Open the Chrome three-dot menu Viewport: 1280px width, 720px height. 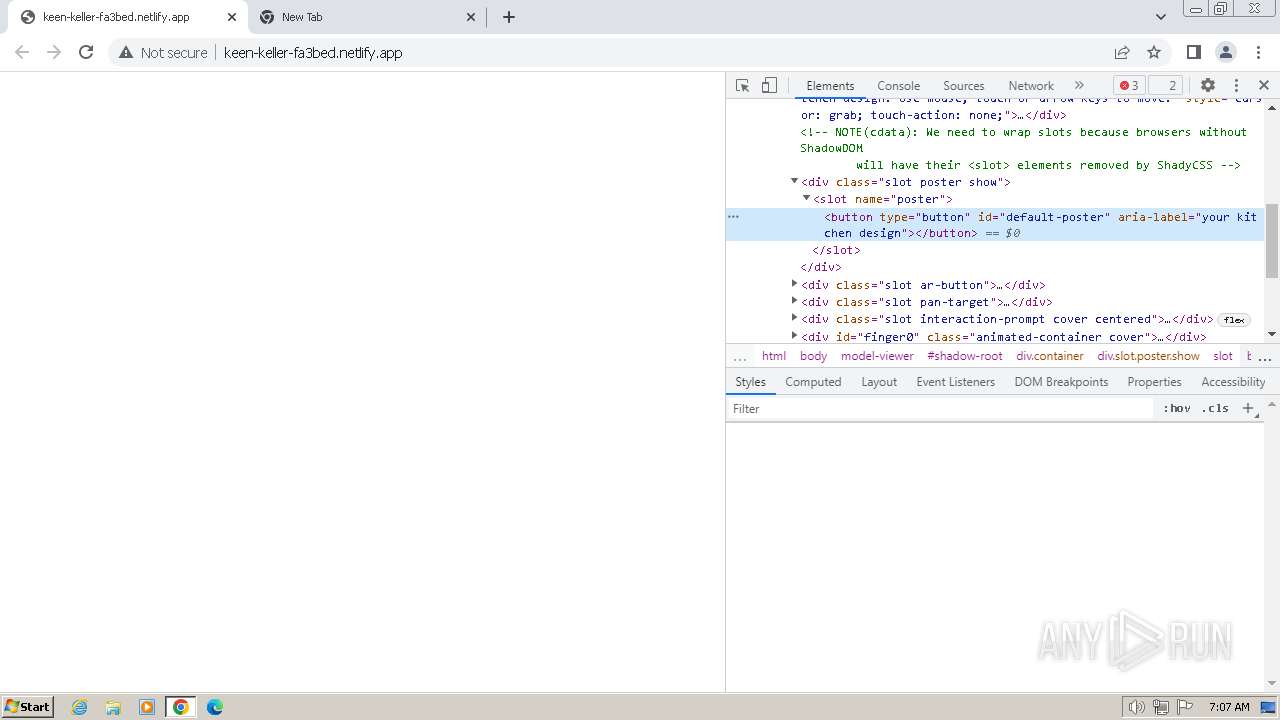coord(1258,52)
